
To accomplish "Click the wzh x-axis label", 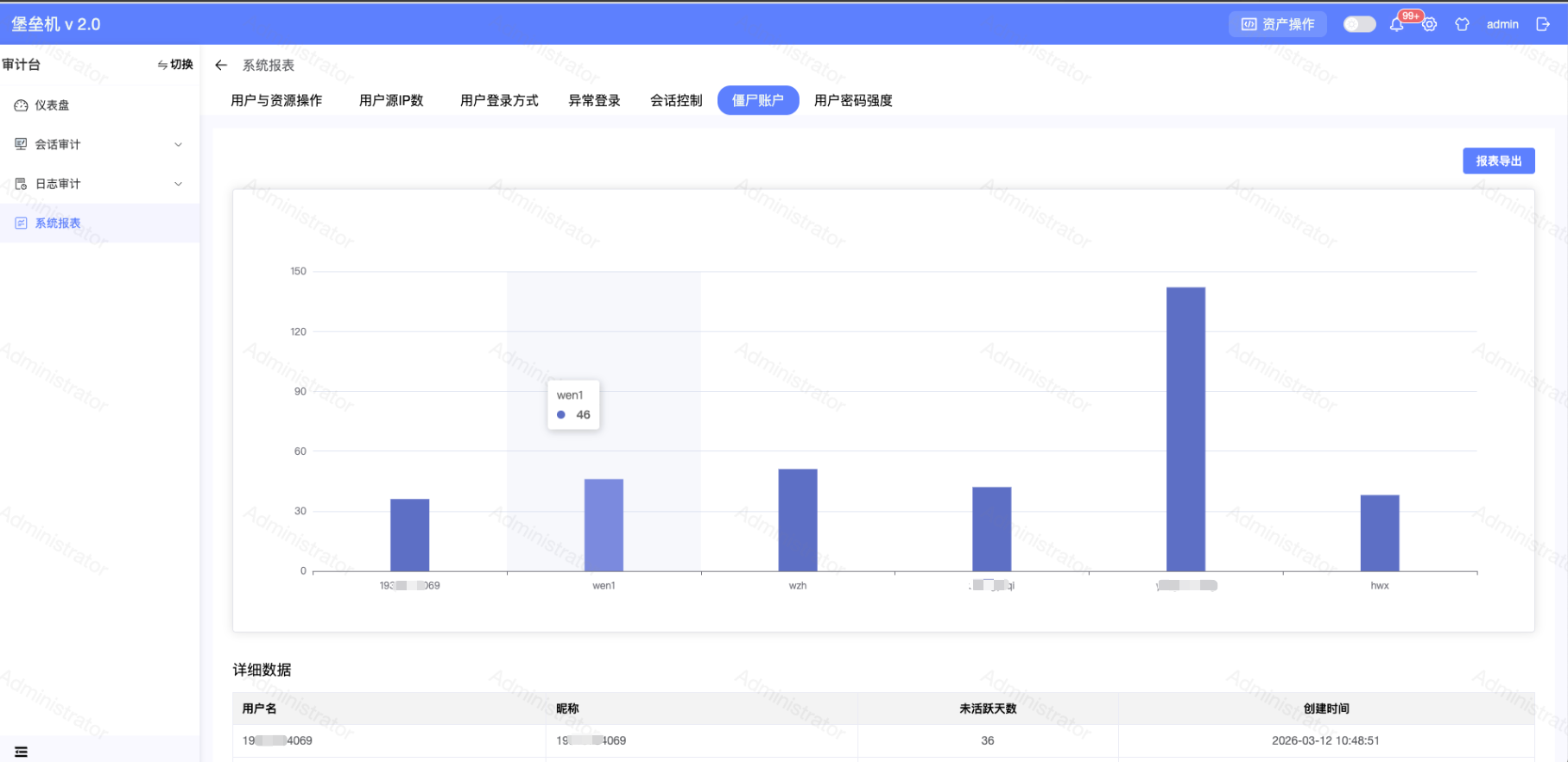I will pos(798,585).
